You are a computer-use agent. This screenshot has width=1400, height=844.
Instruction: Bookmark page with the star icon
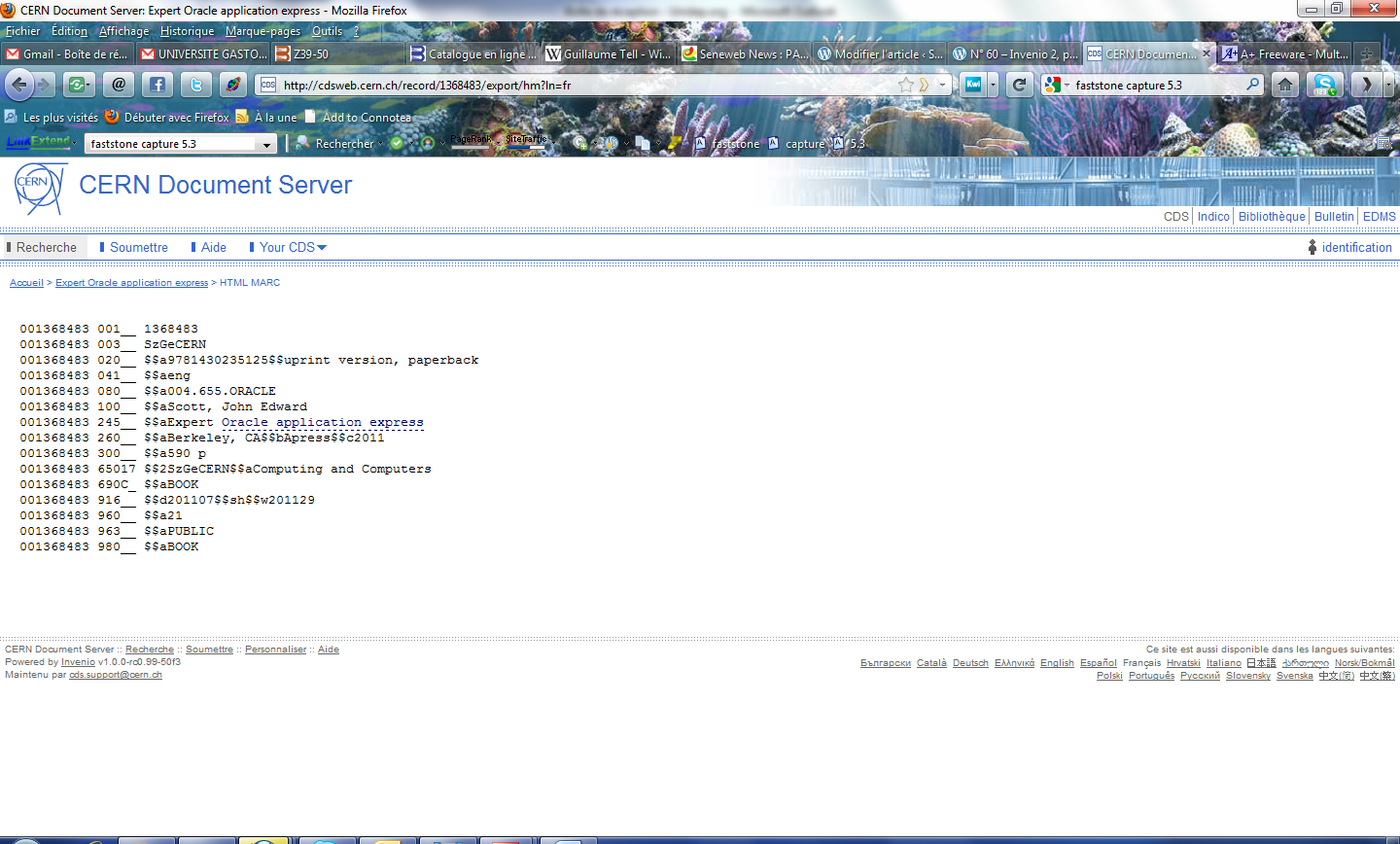point(906,85)
